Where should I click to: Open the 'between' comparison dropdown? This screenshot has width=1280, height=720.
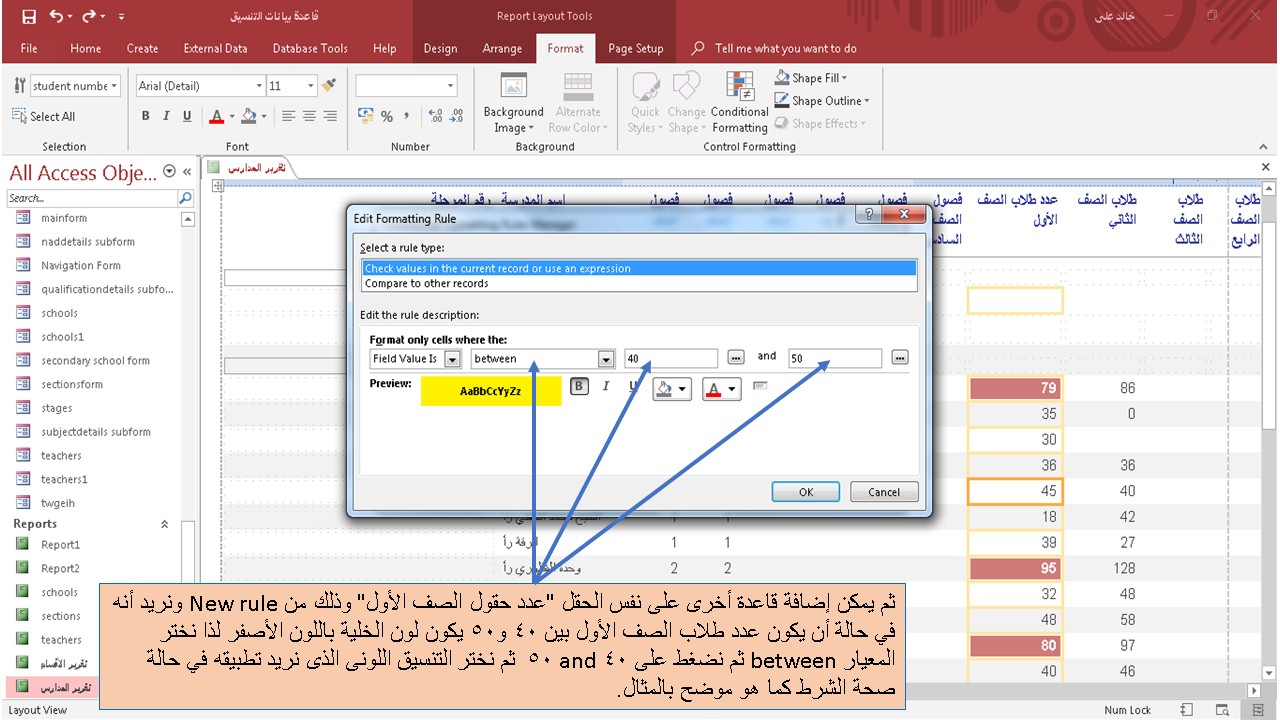pos(606,358)
